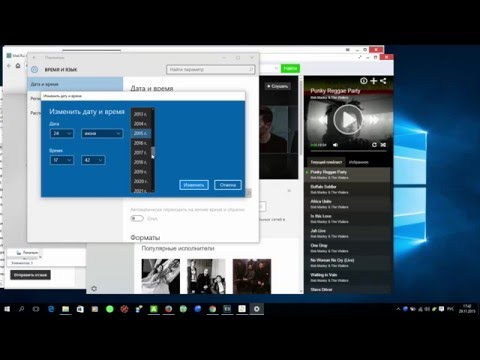
Task: Select Punky Reggae Party in playlist
Action: (347, 174)
